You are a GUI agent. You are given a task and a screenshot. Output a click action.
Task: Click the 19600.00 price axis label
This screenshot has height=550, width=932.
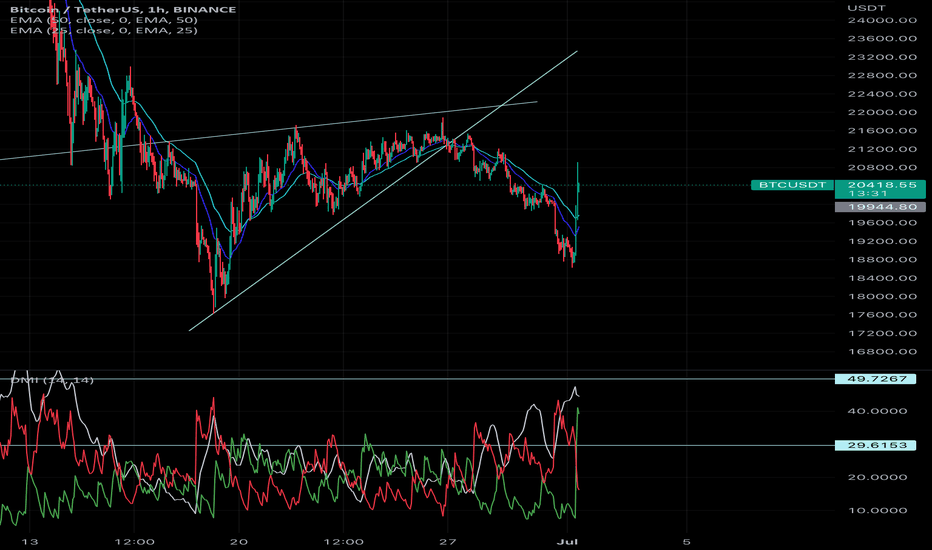882,223
